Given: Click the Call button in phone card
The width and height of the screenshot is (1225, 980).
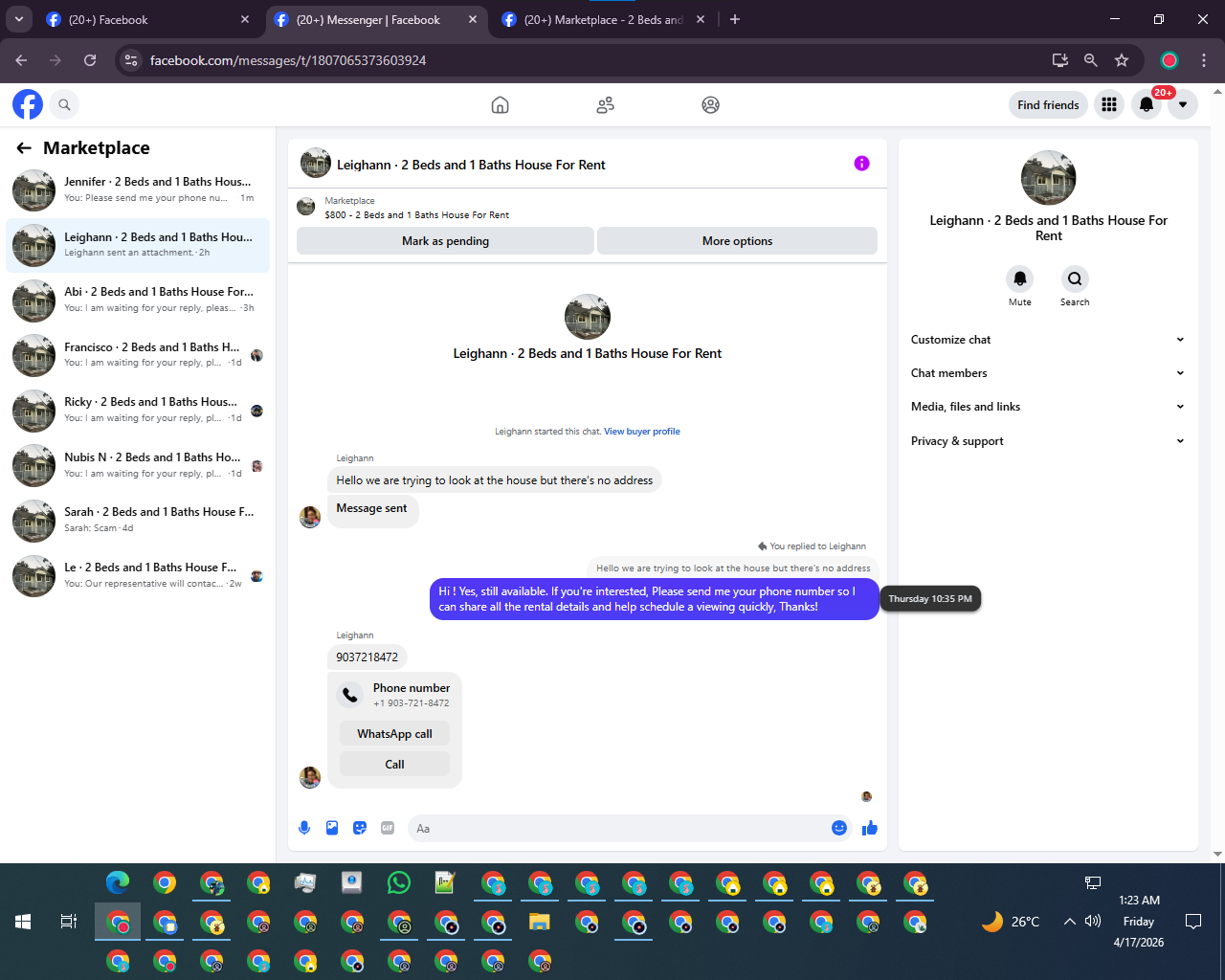Looking at the screenshot, I should pyautogui.click(x=394, y=765).
